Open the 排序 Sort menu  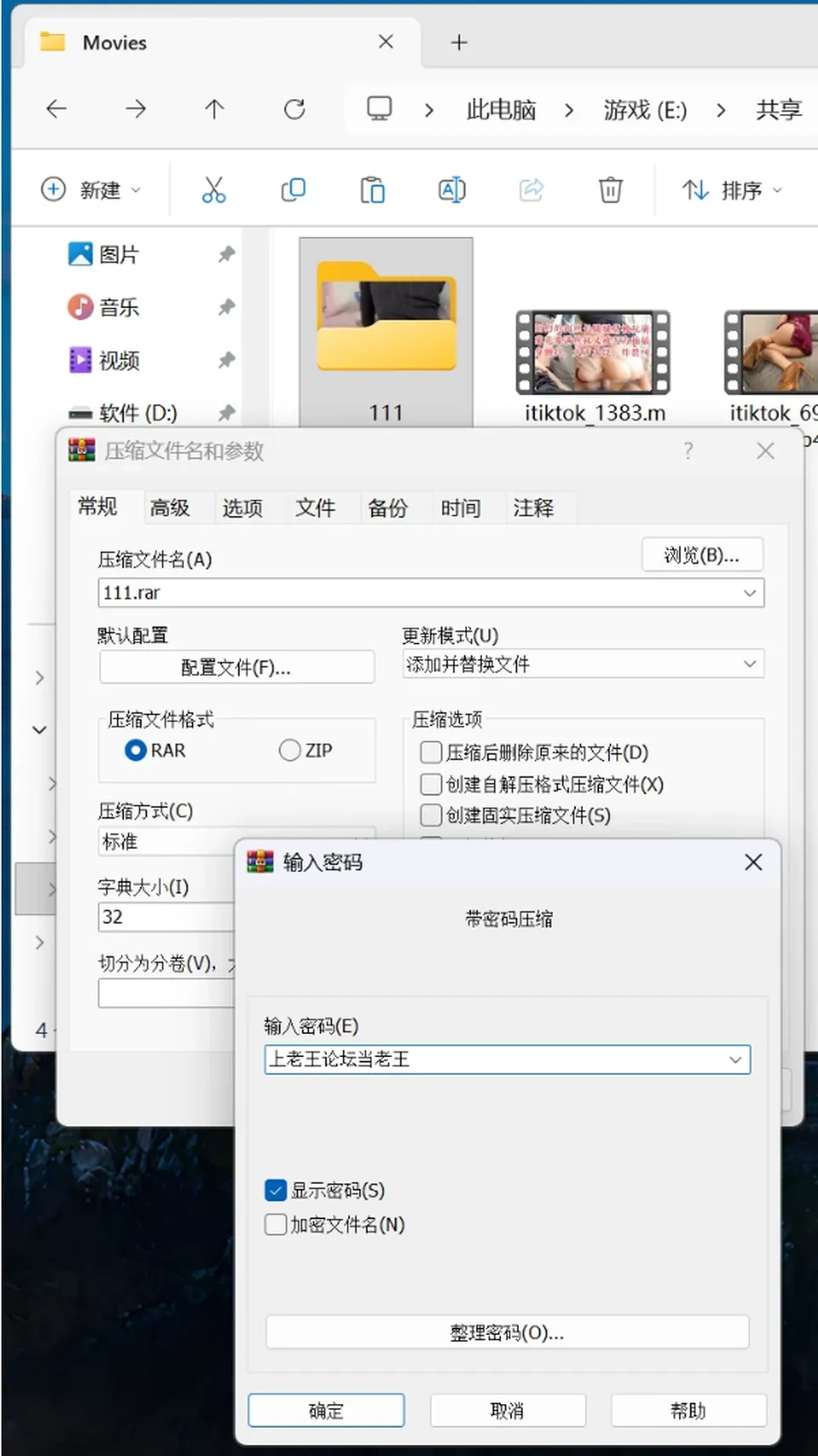(x=732, y=189)
